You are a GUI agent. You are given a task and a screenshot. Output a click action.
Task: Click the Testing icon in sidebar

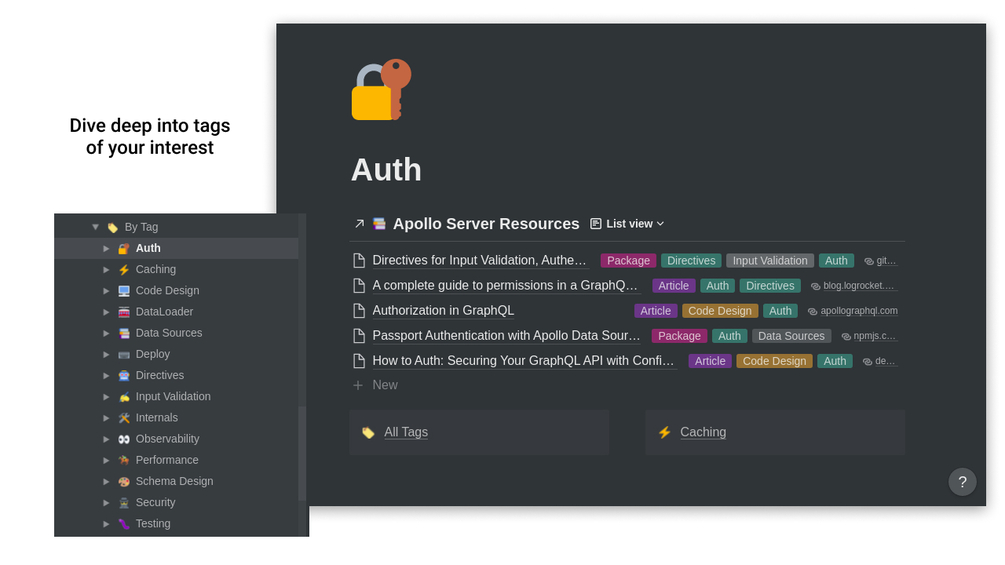[124, 523]
